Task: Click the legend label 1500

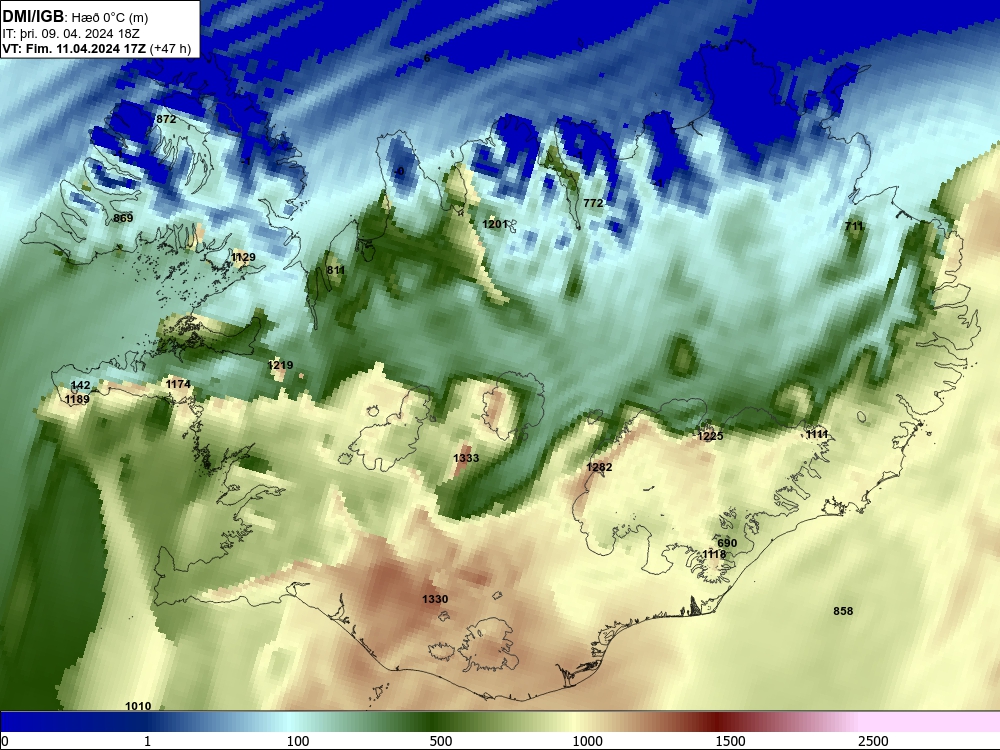Action: tap(730, 741)
